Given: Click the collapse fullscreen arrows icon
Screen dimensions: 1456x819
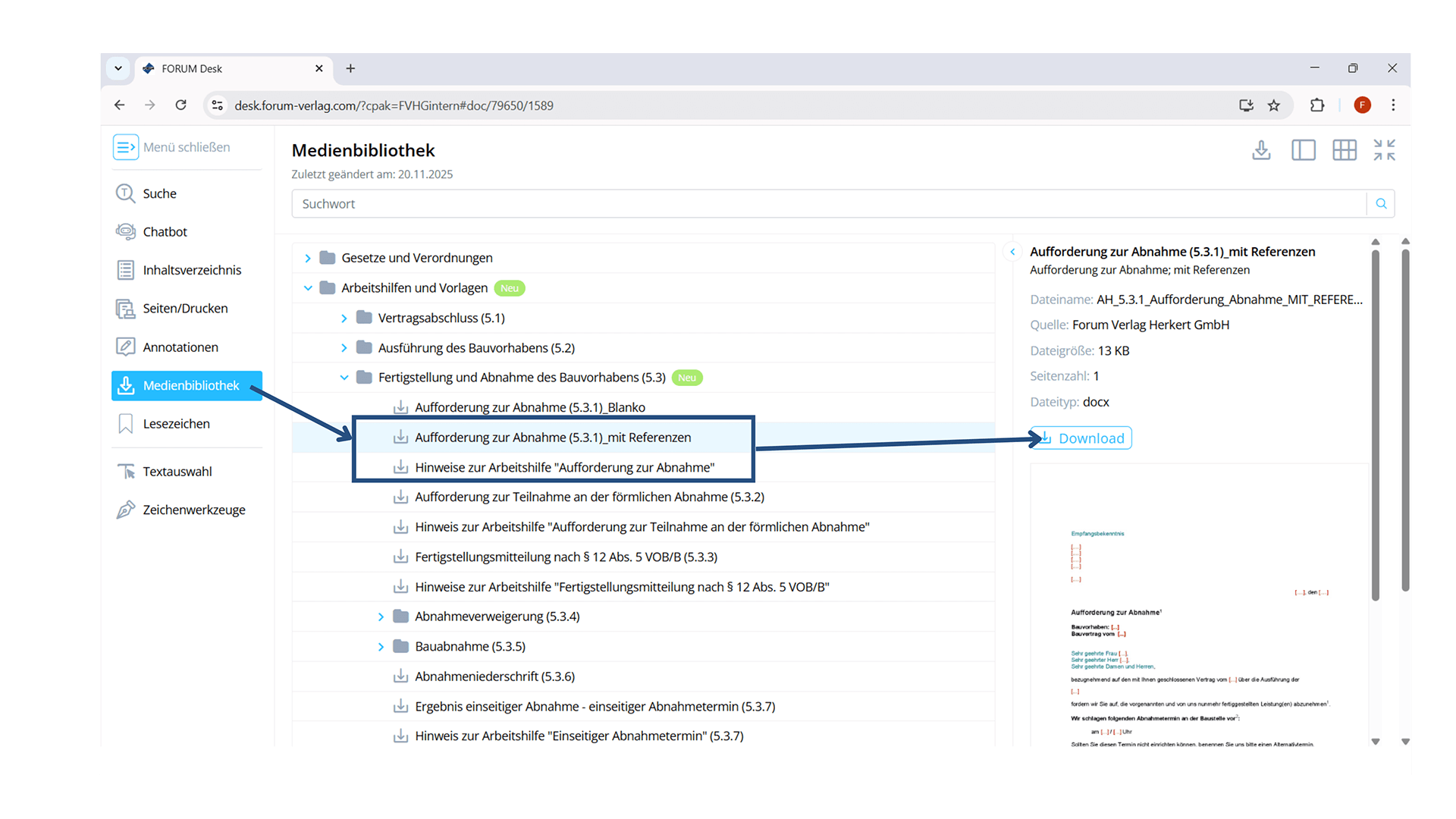Looking at the screenshot, I should (x=1384, y=150).
